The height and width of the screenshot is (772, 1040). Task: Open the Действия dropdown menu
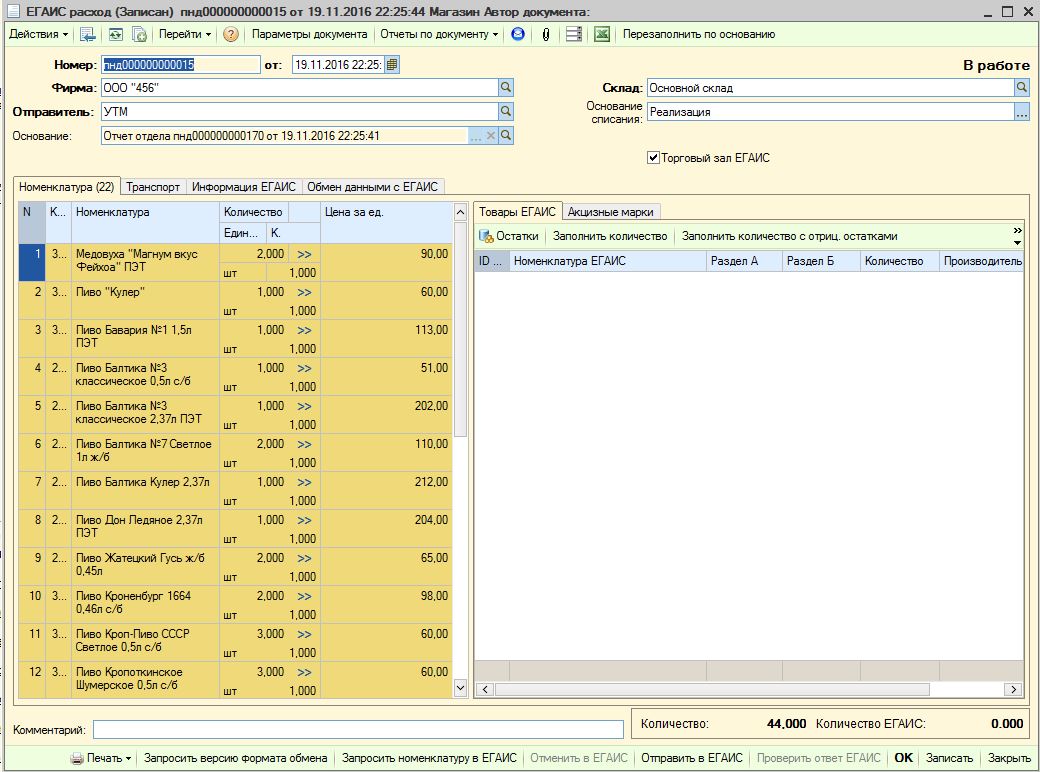38,34
